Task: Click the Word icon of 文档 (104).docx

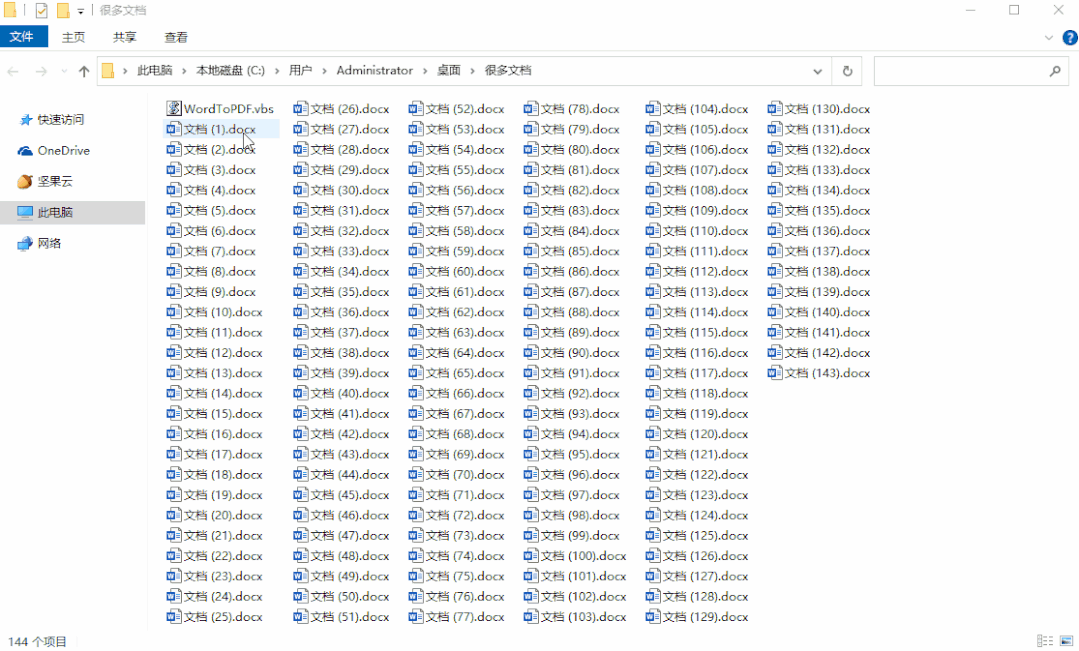Action: tap(652, 109)
